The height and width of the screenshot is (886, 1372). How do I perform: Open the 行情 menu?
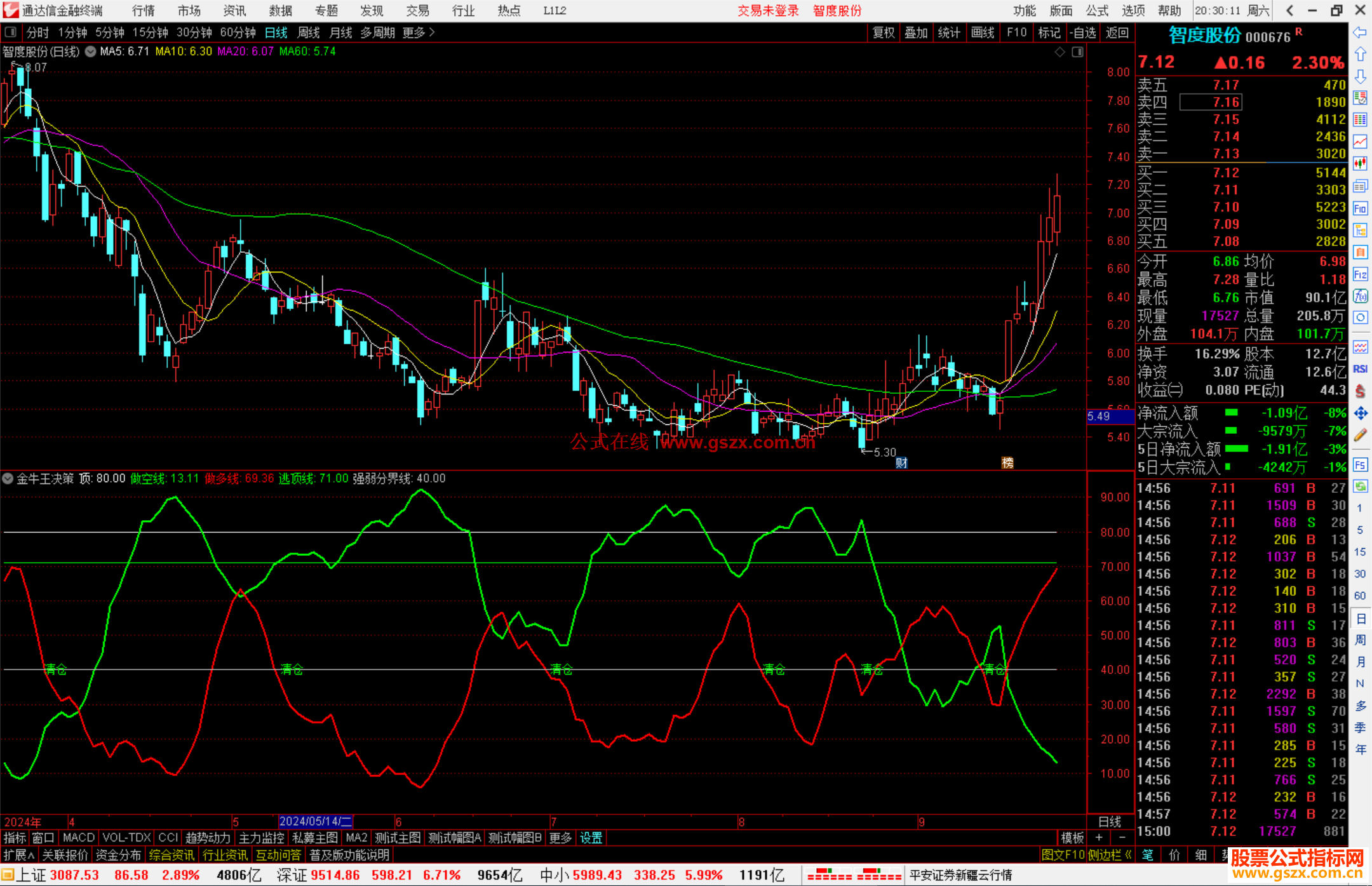[144, 11]
